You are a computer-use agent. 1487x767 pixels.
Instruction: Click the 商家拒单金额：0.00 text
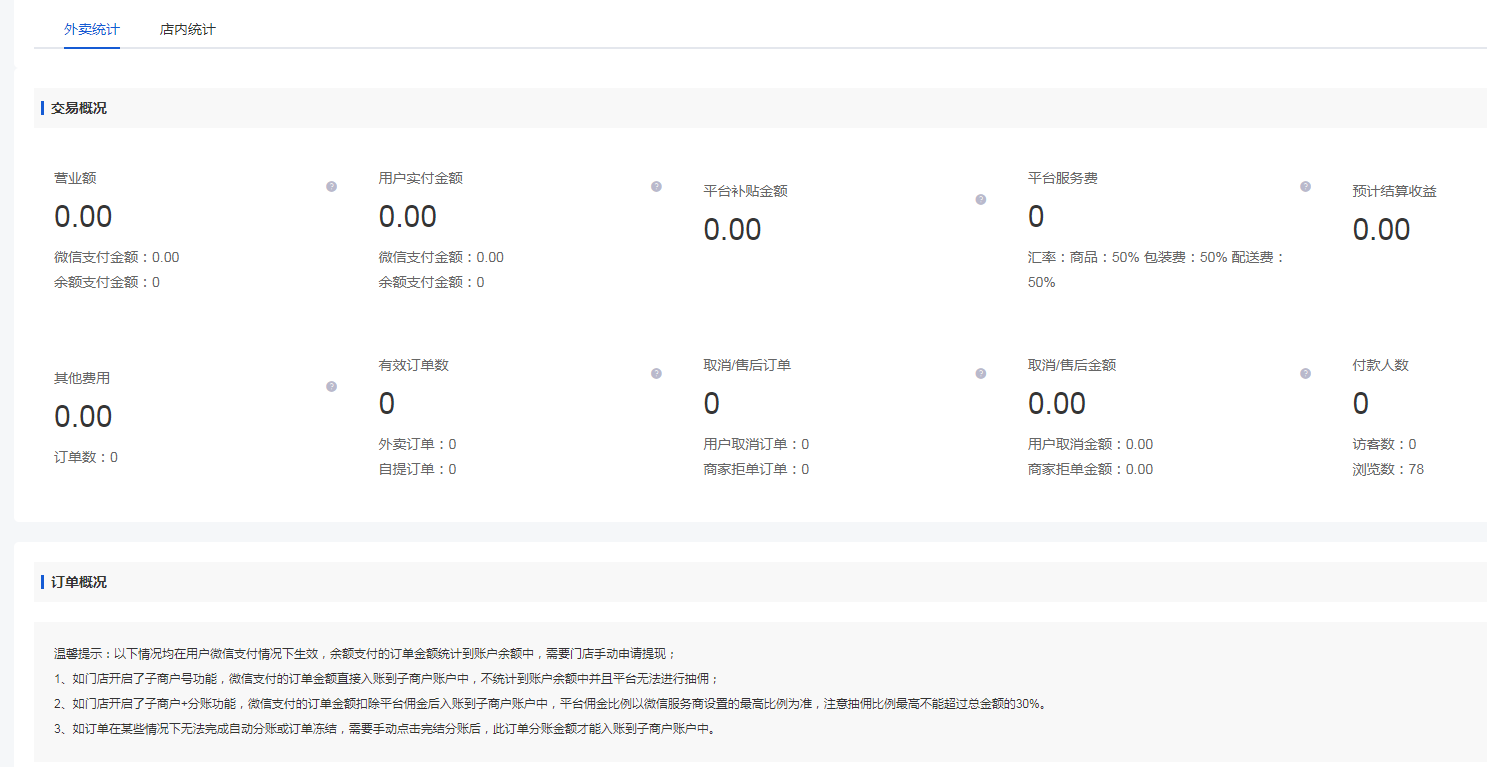(1091, 469)
